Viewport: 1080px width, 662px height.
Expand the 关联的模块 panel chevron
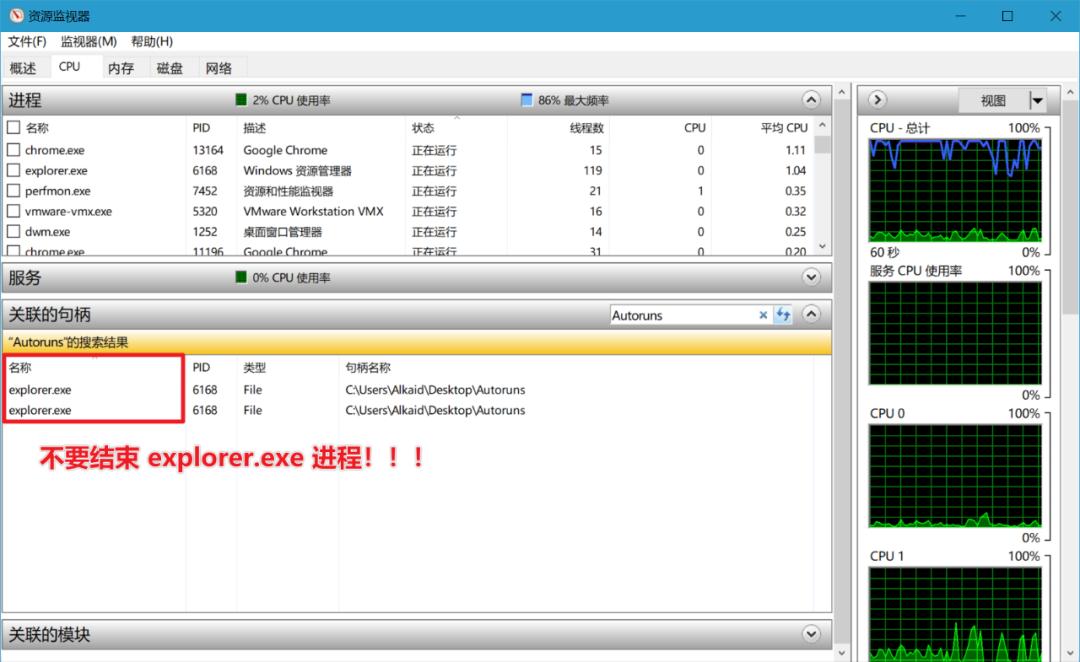coord(812,633)
